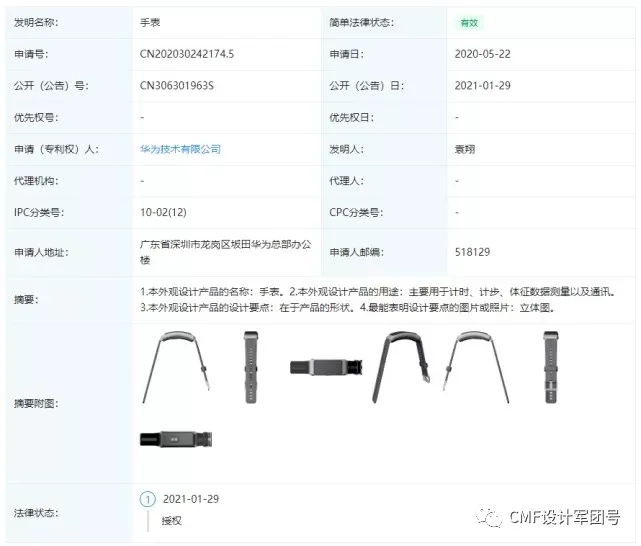641x546 pixels.
Task: Click the abstract text paragraph
Action: coord(378,300)
